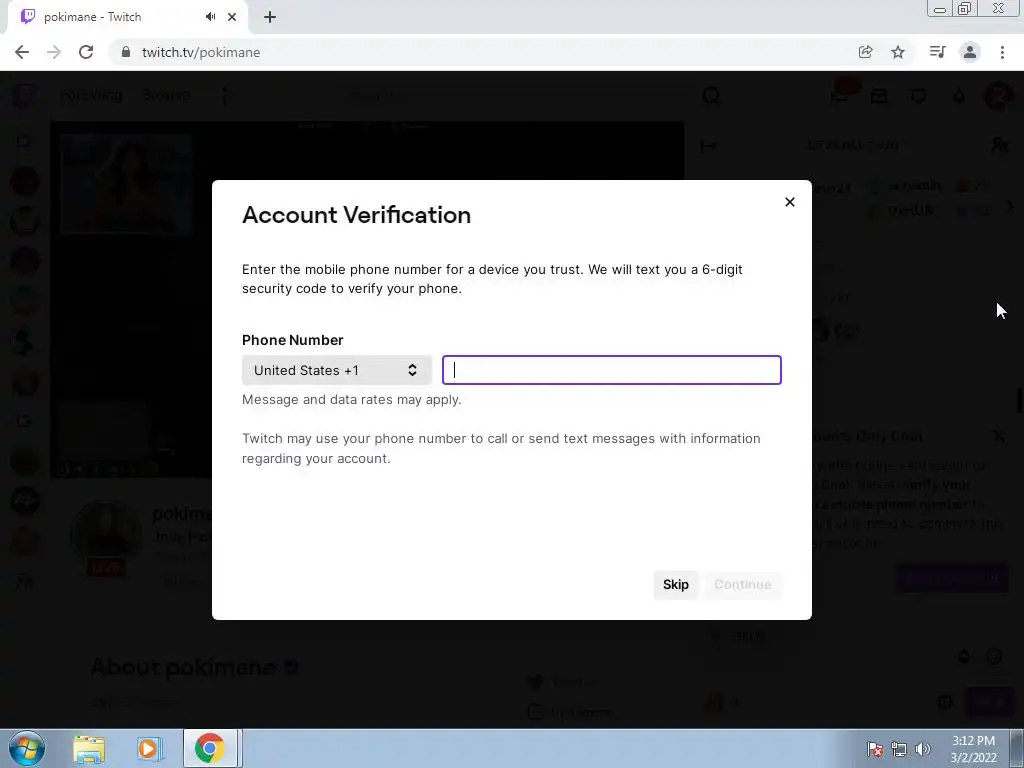Screen dimensions: 1024x768
Task: Share this page icon
Action: click(865, 52)
